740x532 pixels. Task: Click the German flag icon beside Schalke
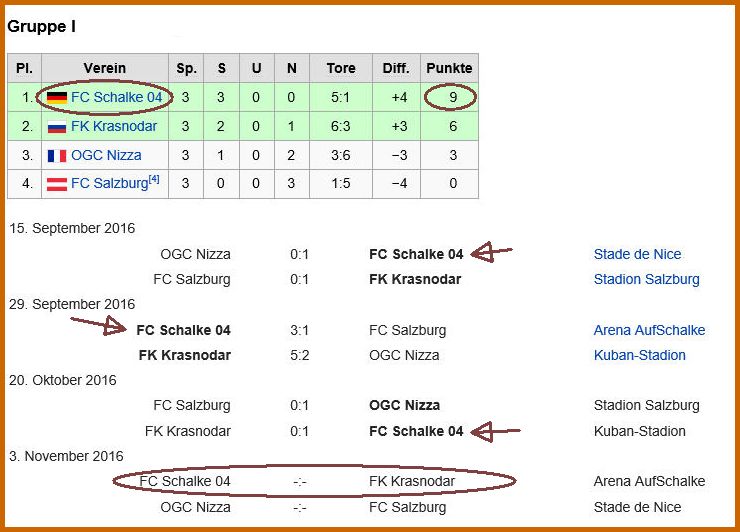[57, 97]
